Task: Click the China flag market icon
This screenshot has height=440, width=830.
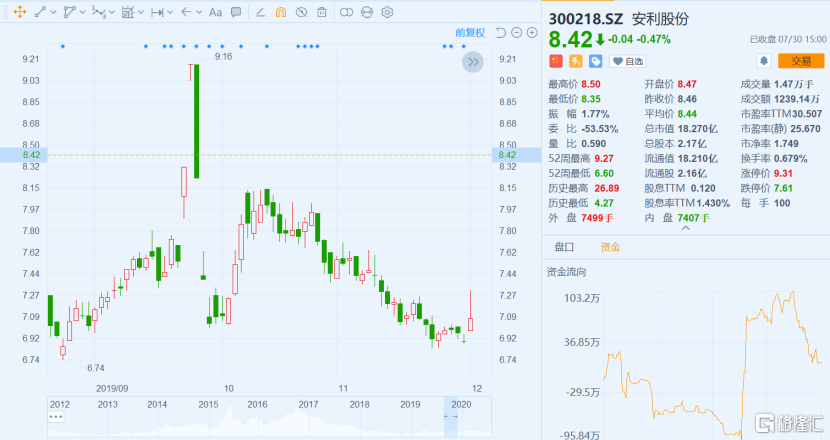Action: tap(556, 61)
